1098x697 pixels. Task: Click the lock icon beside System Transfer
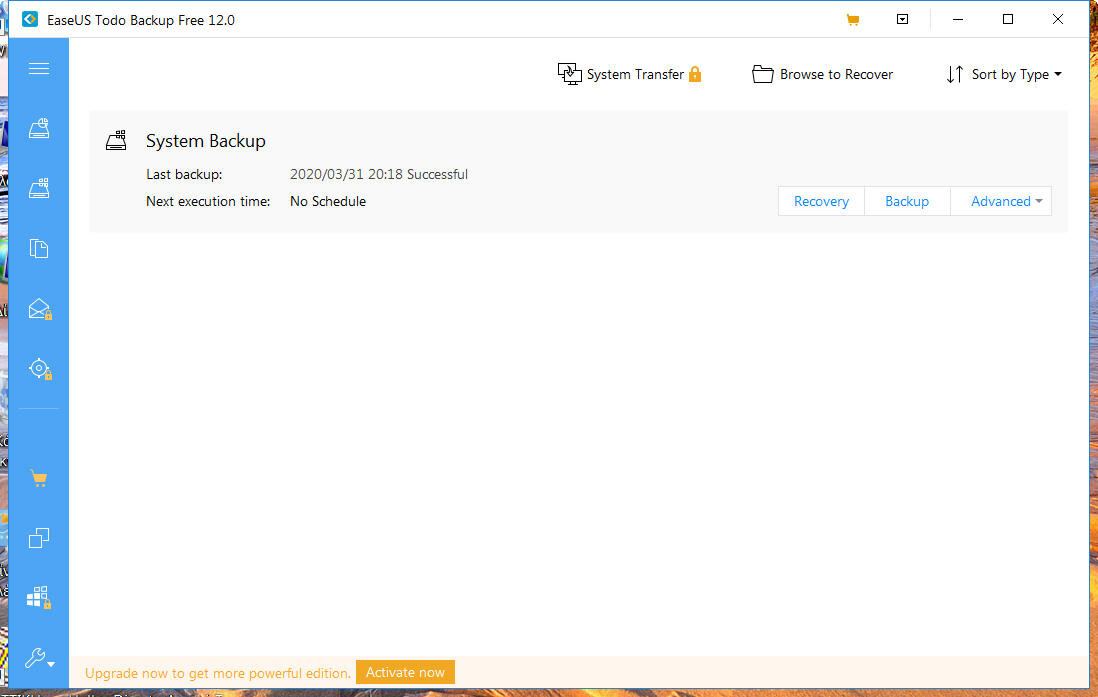[695, 74]
